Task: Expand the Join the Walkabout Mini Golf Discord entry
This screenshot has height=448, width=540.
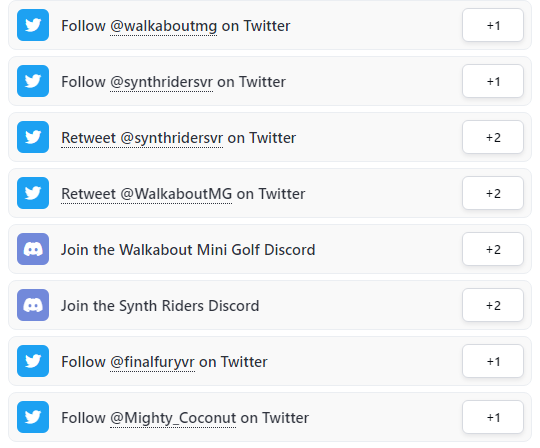Action: (270, 249)
